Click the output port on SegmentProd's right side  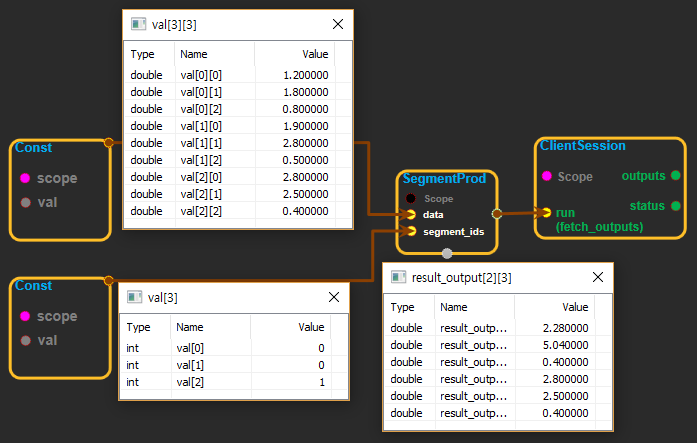point(497,213)
